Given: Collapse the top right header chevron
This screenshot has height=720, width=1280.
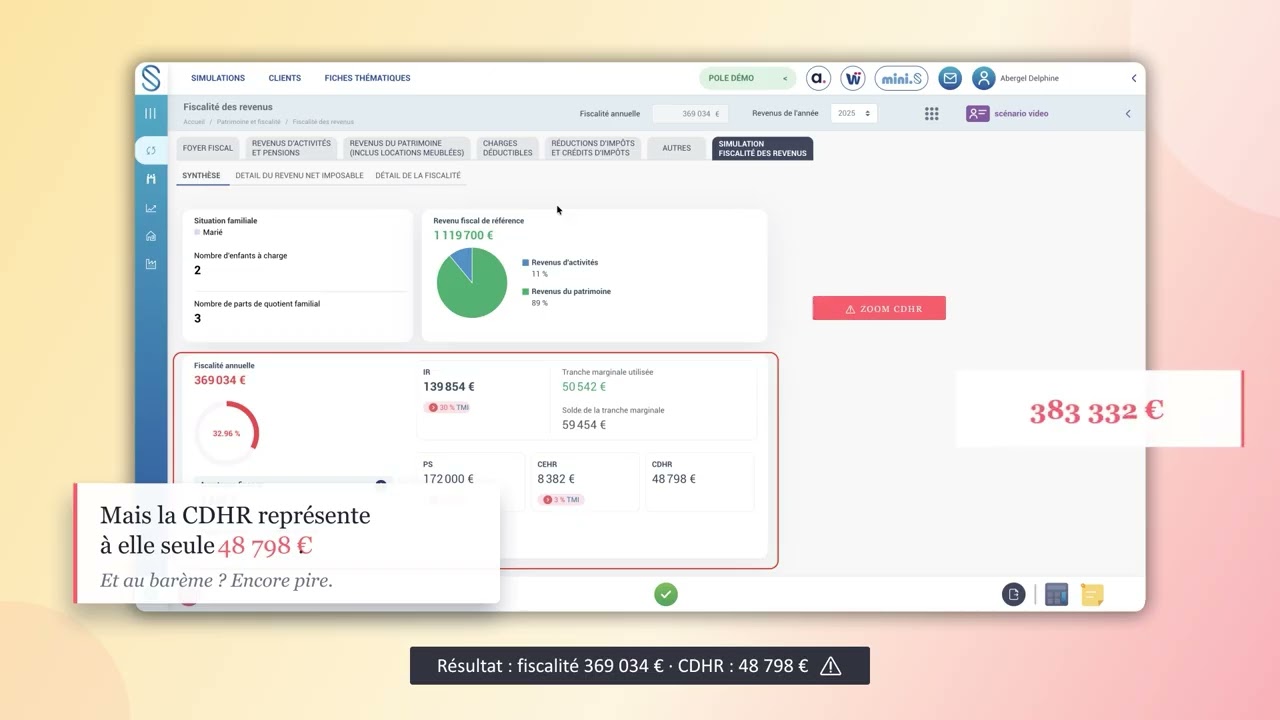Looking at the screenshot, I should [x=1134, y=78].
